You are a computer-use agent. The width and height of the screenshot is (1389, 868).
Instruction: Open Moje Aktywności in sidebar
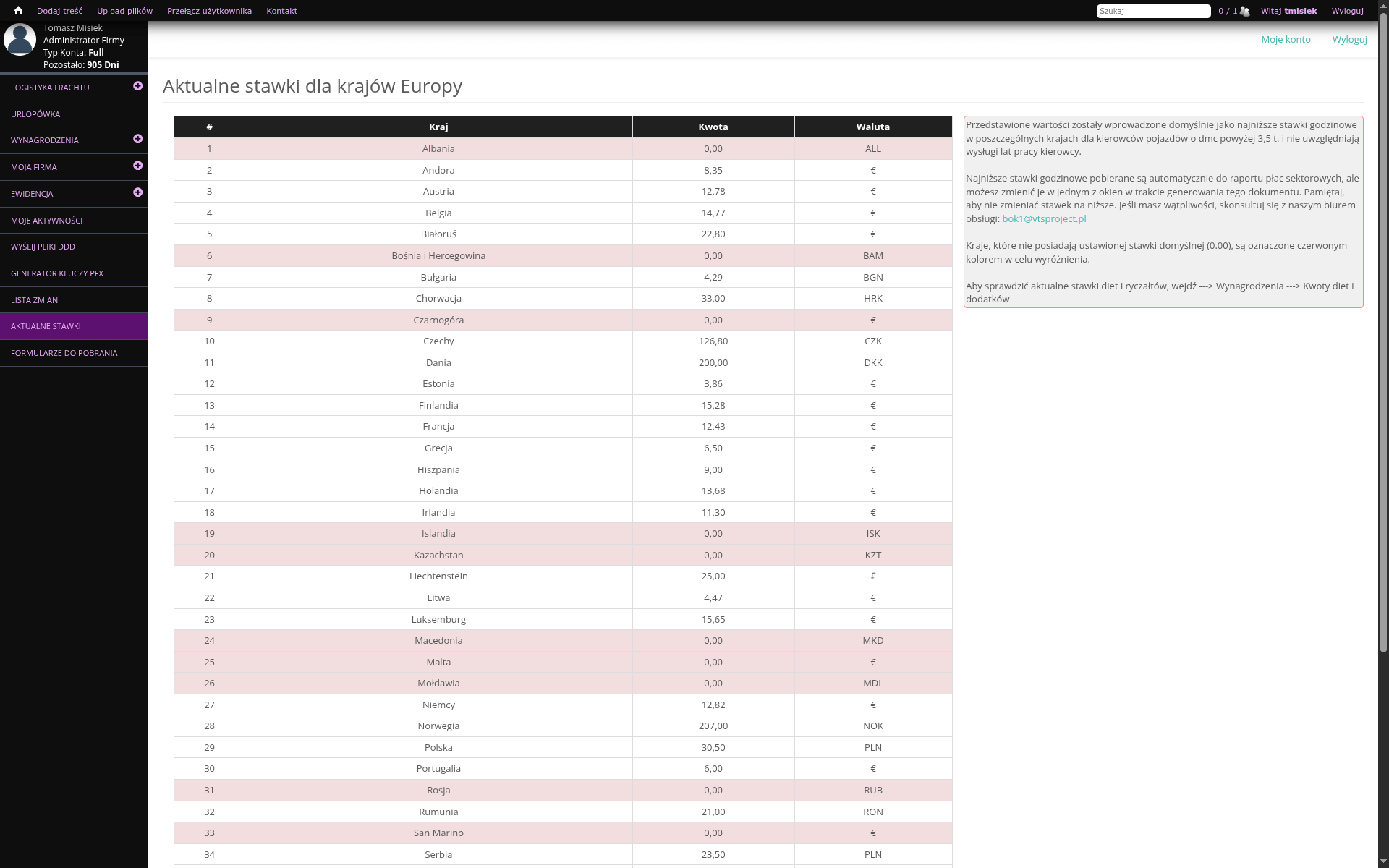tap(46, 221)
